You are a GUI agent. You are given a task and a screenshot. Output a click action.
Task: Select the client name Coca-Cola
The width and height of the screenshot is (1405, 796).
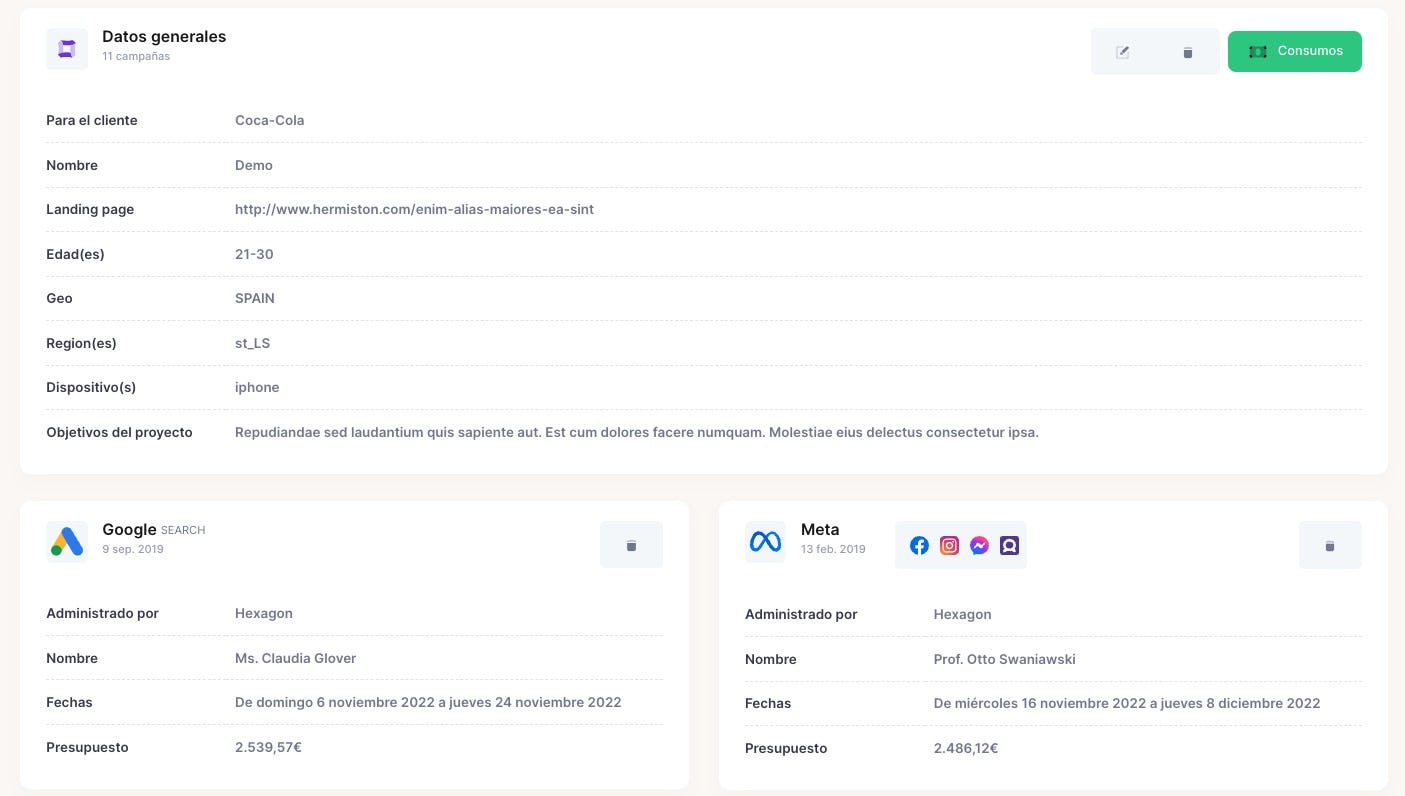269,120
